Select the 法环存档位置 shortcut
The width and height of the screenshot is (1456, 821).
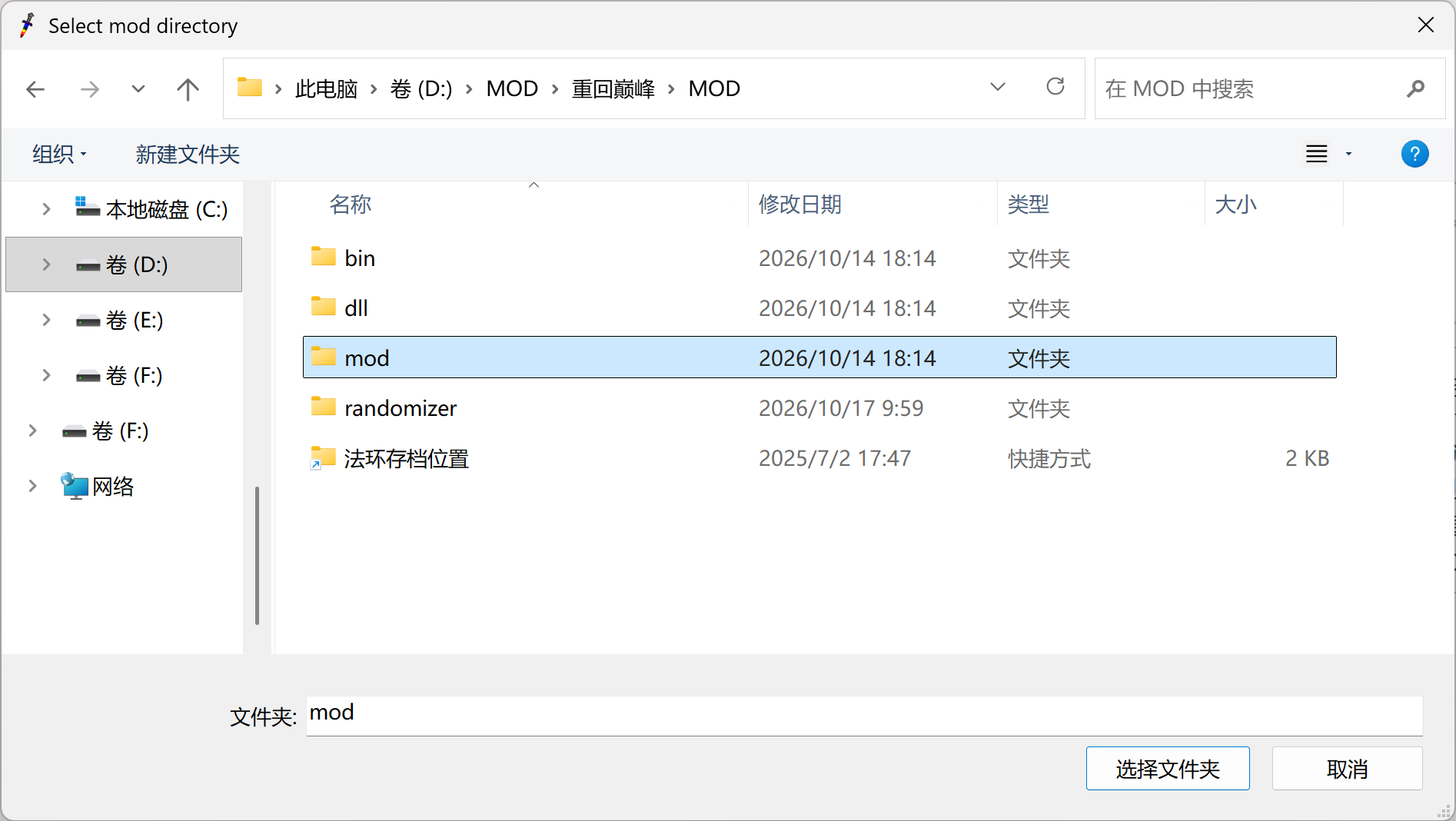(x=819, y=458)
